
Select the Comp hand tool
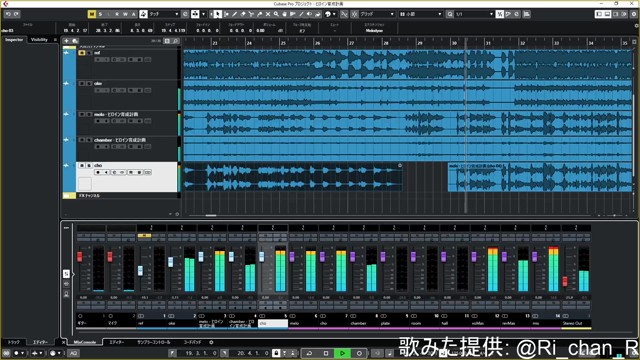(284, 14)
